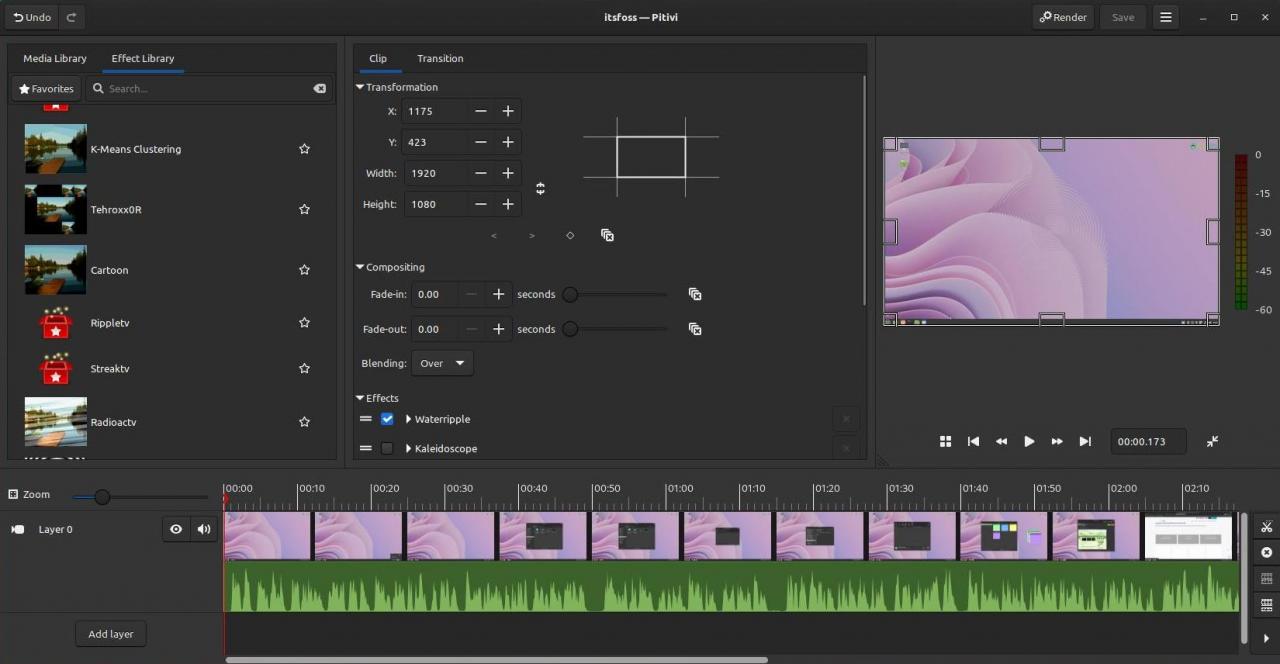Open the viewer layout grid icon
This screenshot has width=1280, height=664.
coord(945,441)
